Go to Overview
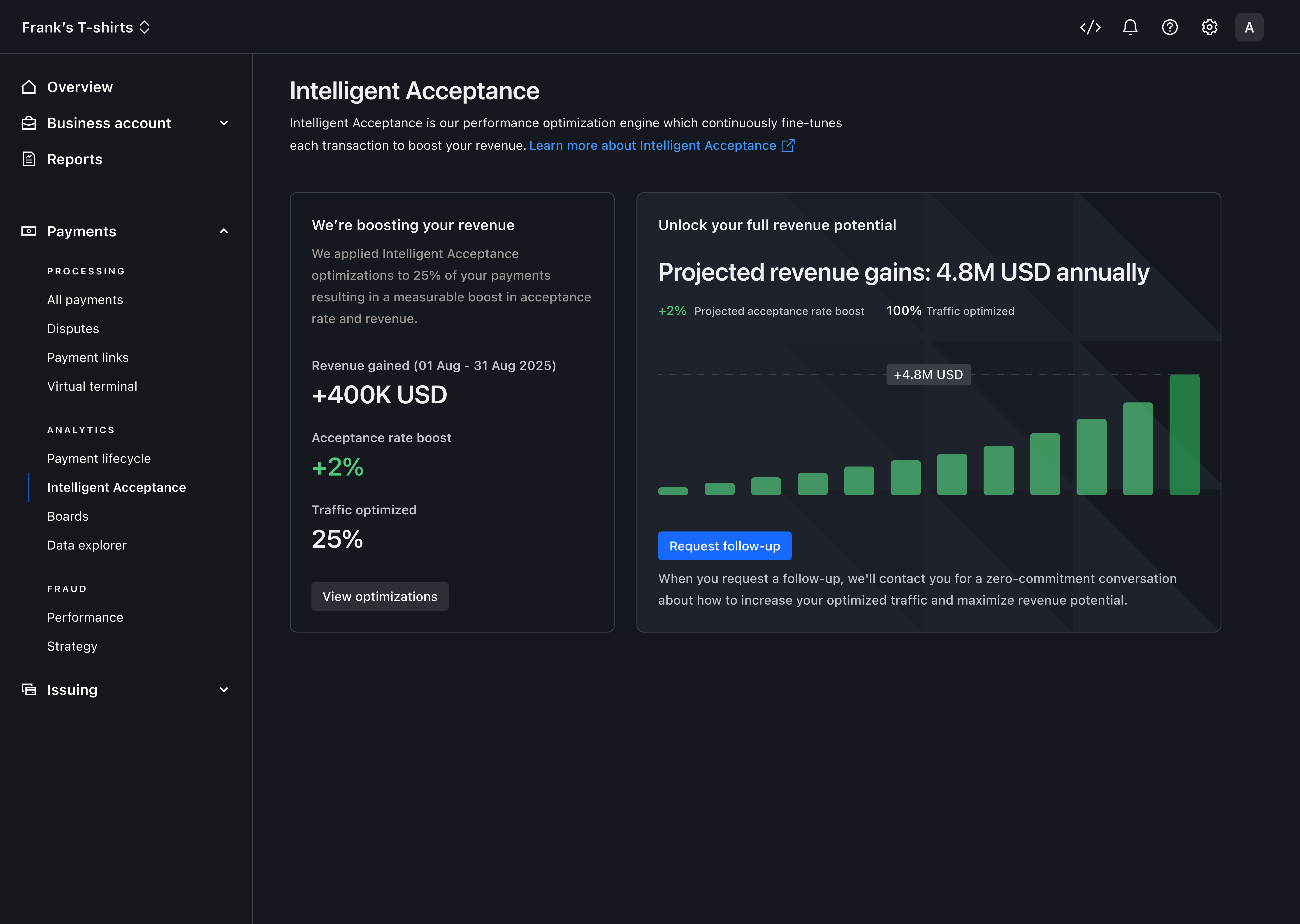 pos(80,87)
